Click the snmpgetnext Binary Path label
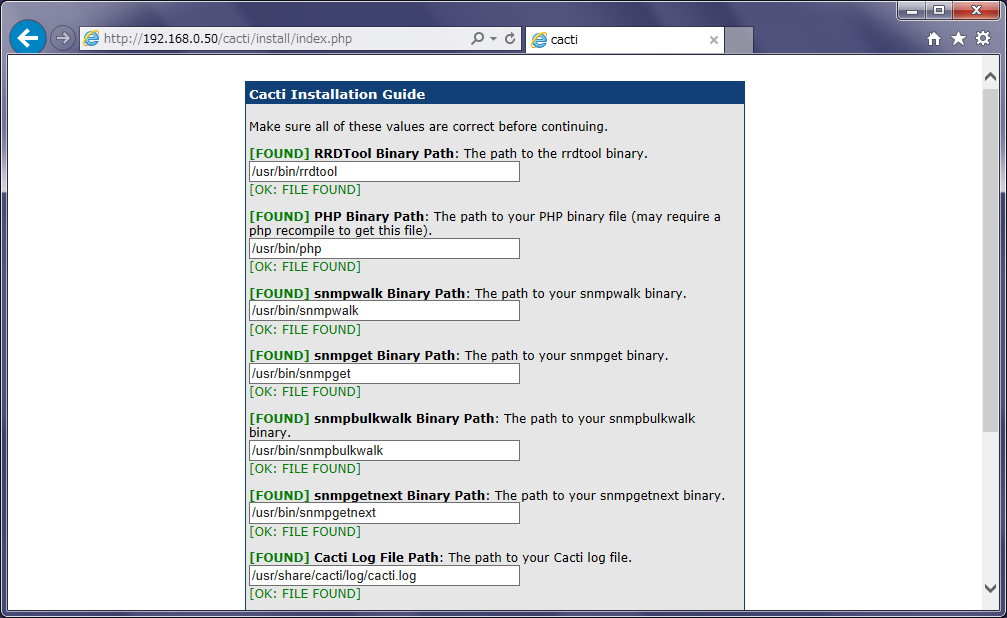 [x=399, y=495]
